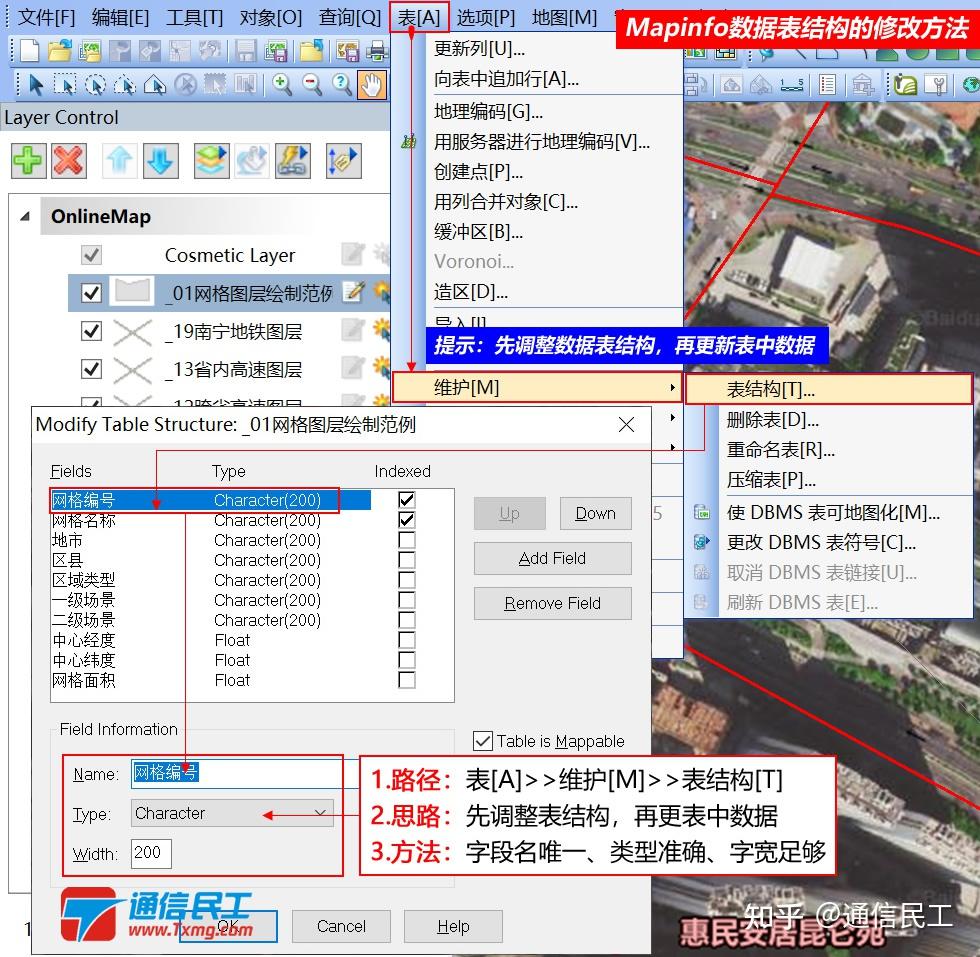980x957 pixels.
Task: Click the Add Field button
Action: [552, 558]
